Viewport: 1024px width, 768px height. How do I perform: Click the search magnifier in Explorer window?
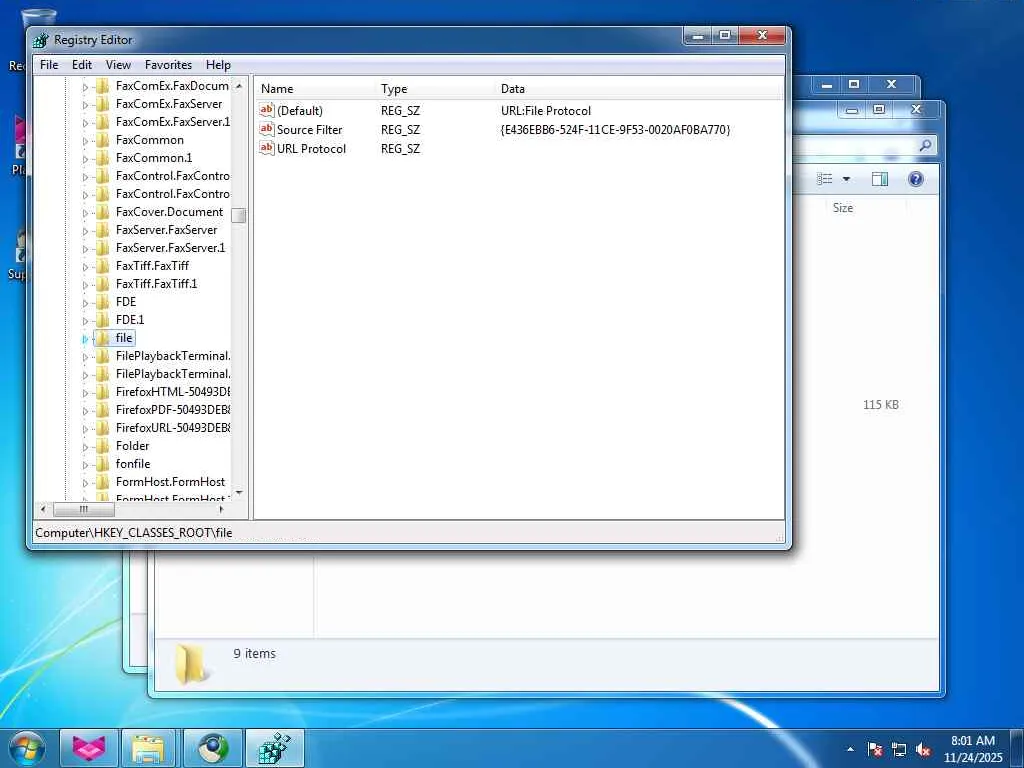pos(925,145)
